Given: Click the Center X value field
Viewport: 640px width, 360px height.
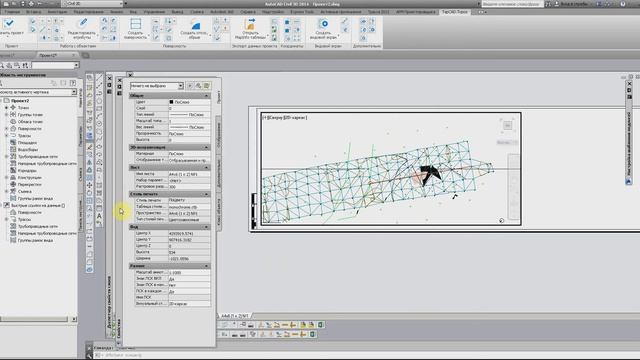Looking at the screenshot, I should coord(189,233).
